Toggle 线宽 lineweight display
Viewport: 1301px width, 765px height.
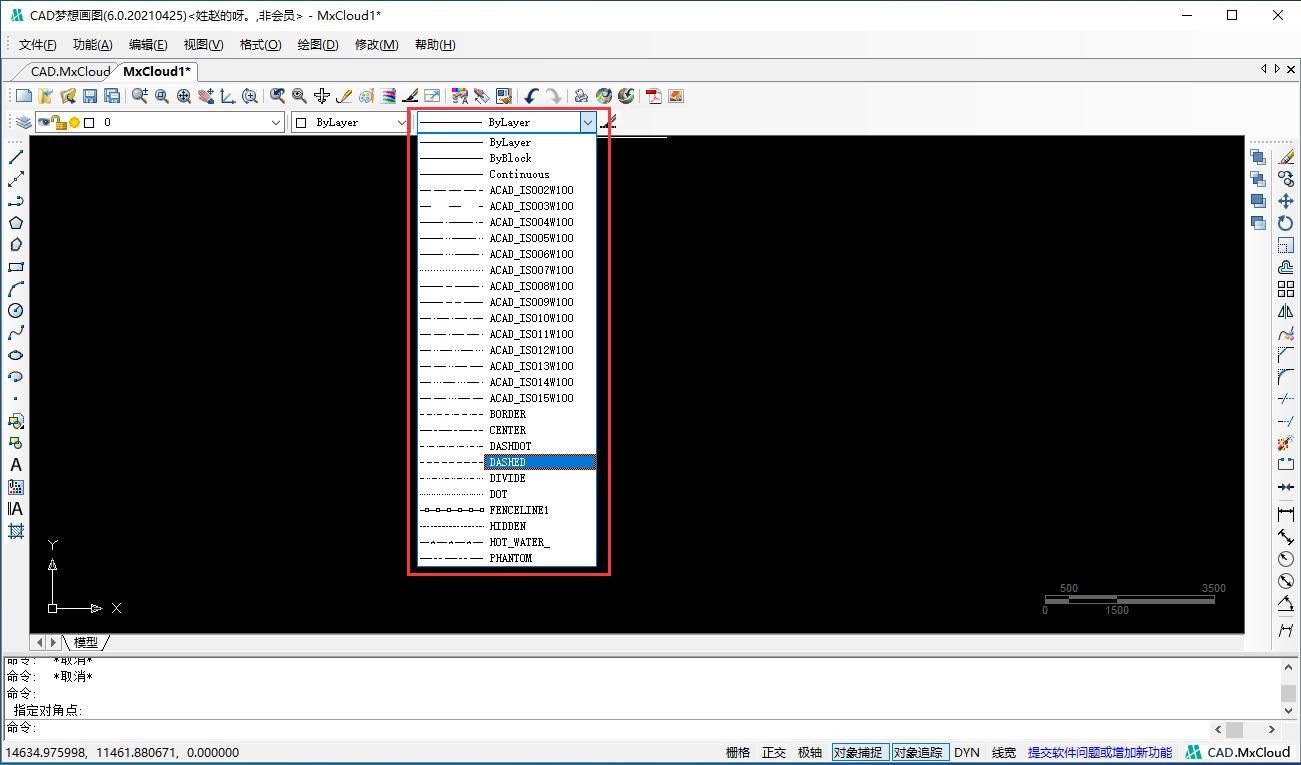pos(1004,752)
